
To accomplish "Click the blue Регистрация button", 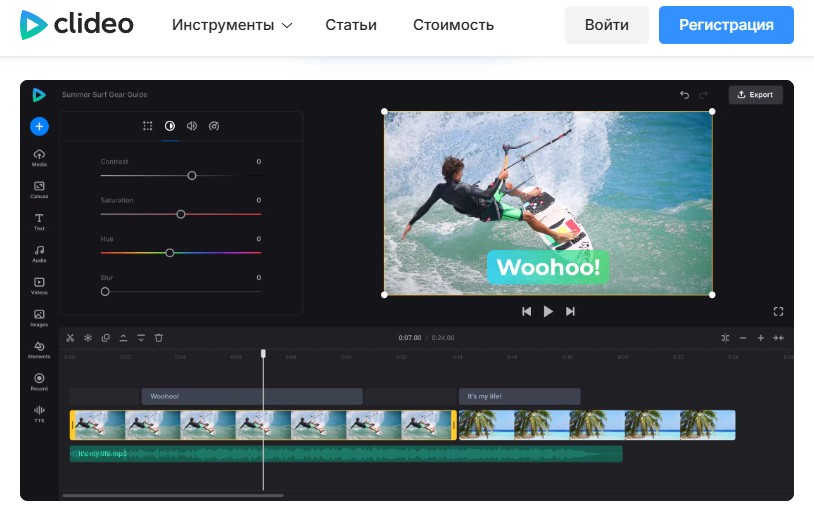I will (x=726, y=25).
